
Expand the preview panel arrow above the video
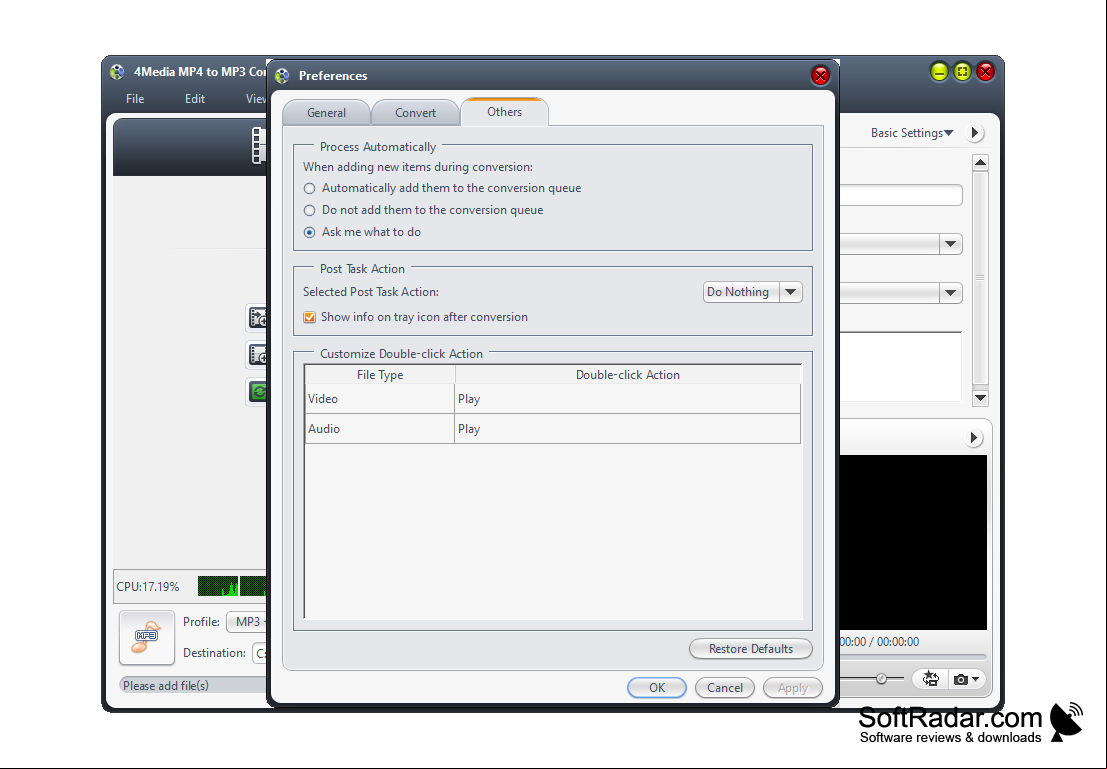pos(974,438)
